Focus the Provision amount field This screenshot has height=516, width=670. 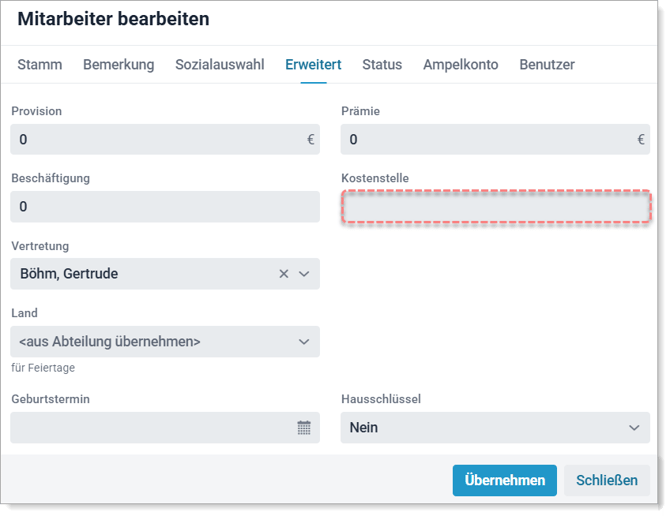[165, 139]
